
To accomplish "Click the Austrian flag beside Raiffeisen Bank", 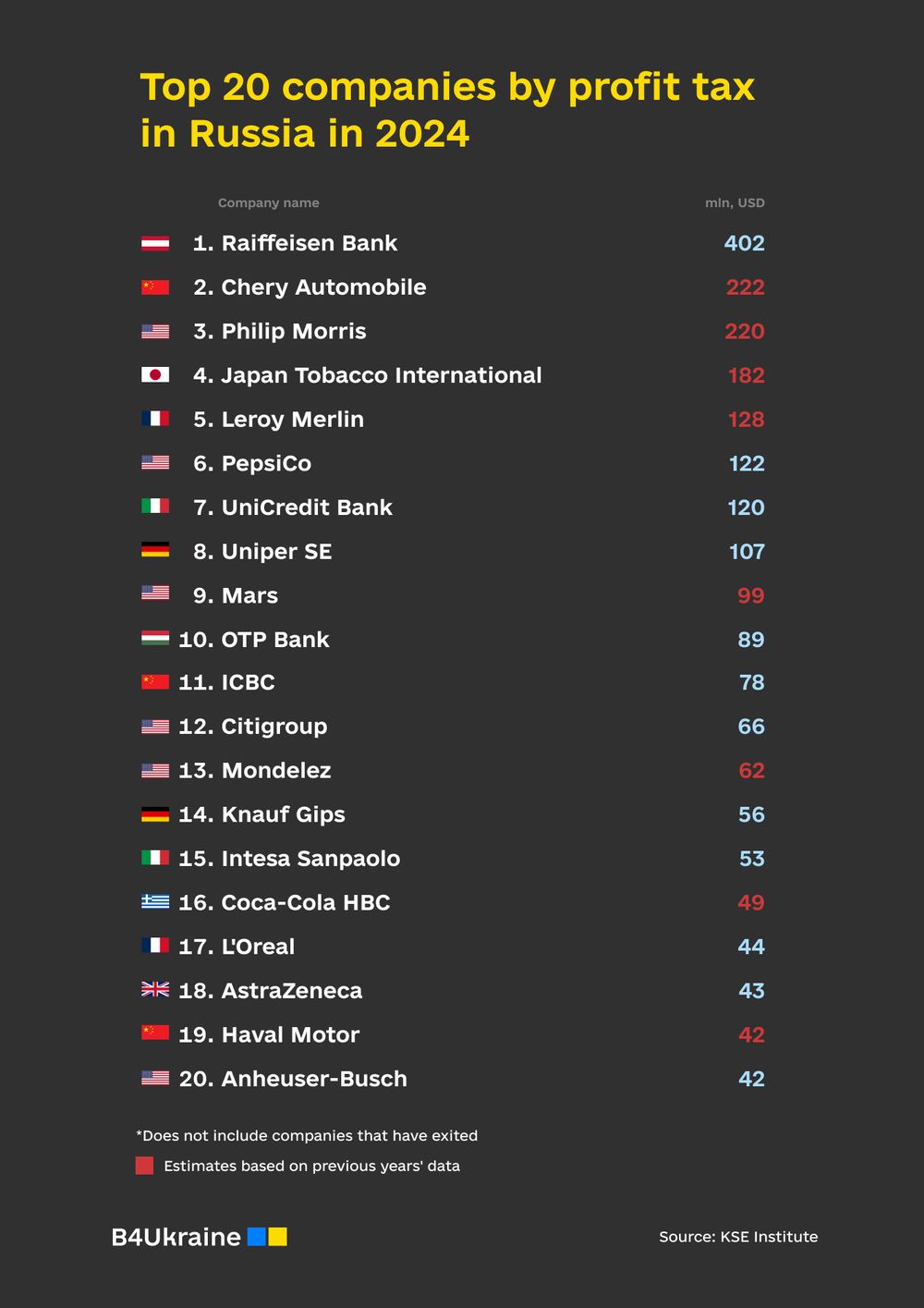I will 154,243.
